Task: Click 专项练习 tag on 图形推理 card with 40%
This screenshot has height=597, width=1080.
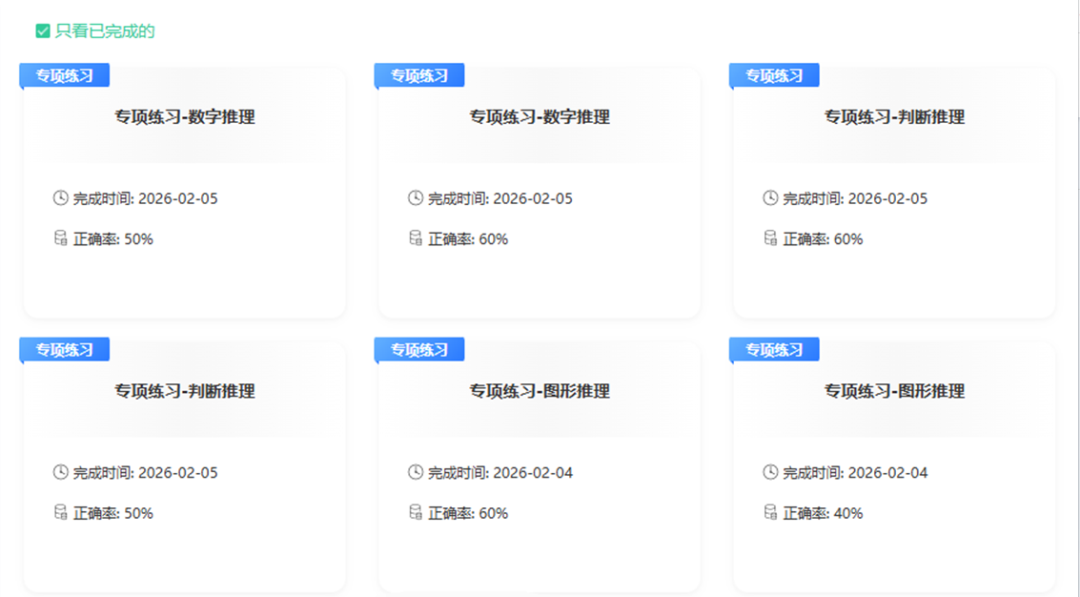Action: (774, 350)
